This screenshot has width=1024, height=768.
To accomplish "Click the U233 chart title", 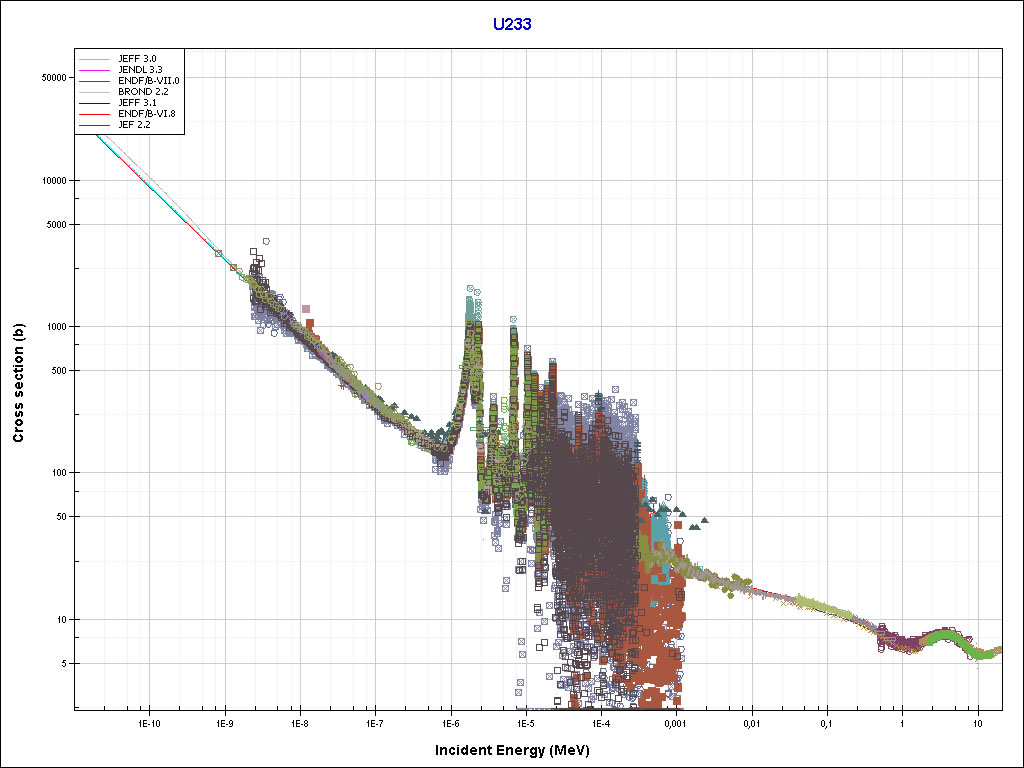I will point(511,24).
